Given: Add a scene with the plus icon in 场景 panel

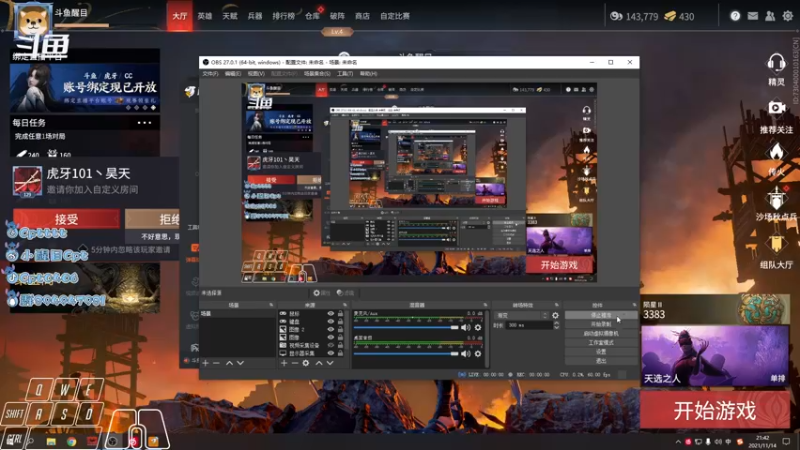Looking at the screenshot, I should point(205,363).
